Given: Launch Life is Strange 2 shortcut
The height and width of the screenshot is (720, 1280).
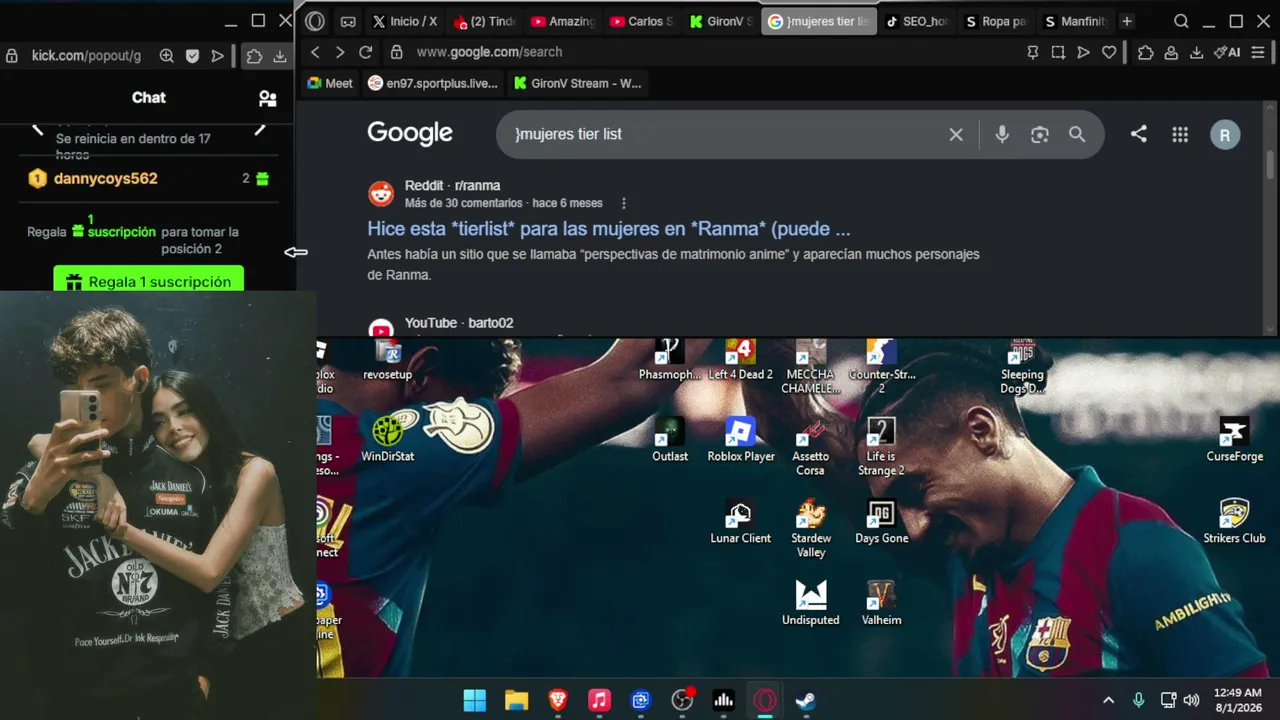Looking at the screenshot, I should tap(881, 447).
